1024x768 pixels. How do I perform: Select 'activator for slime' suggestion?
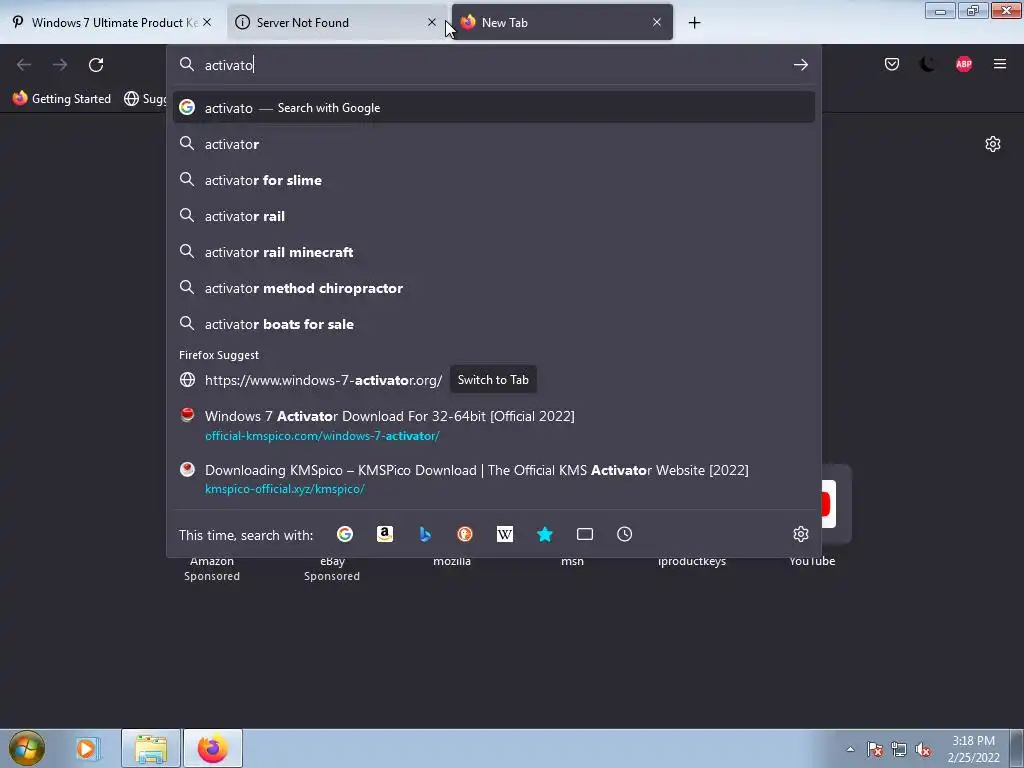(494, 180)
